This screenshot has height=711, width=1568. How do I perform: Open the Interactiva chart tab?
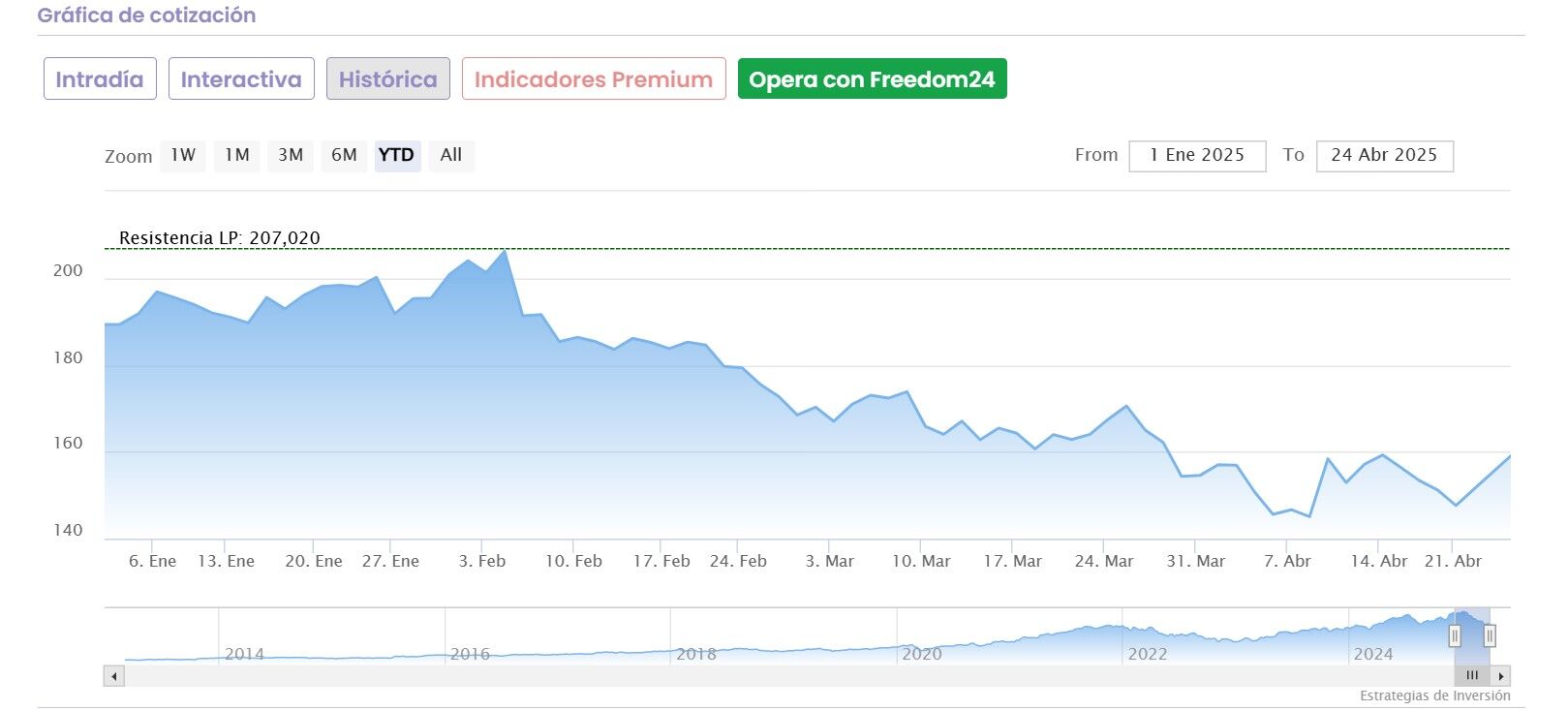[241, 79]
